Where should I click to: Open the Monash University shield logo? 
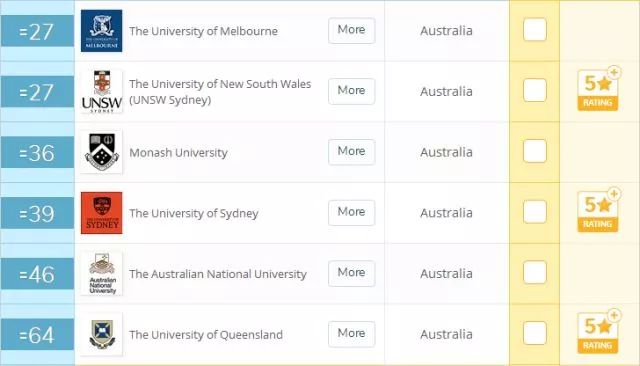coord(101,152)
